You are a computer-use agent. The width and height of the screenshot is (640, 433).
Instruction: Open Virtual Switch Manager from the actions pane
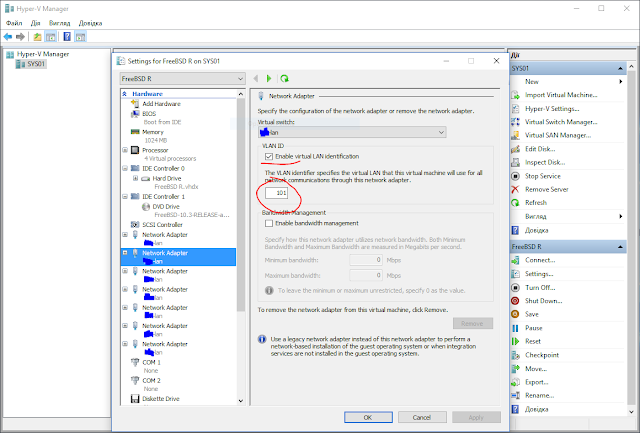(563, 122)
